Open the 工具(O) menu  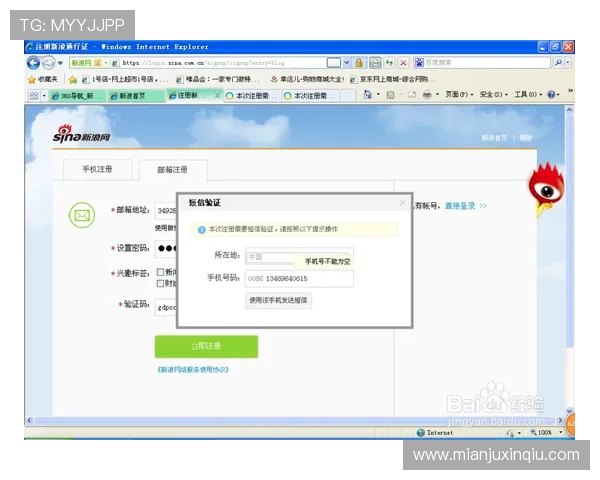(x=528, y=95)
